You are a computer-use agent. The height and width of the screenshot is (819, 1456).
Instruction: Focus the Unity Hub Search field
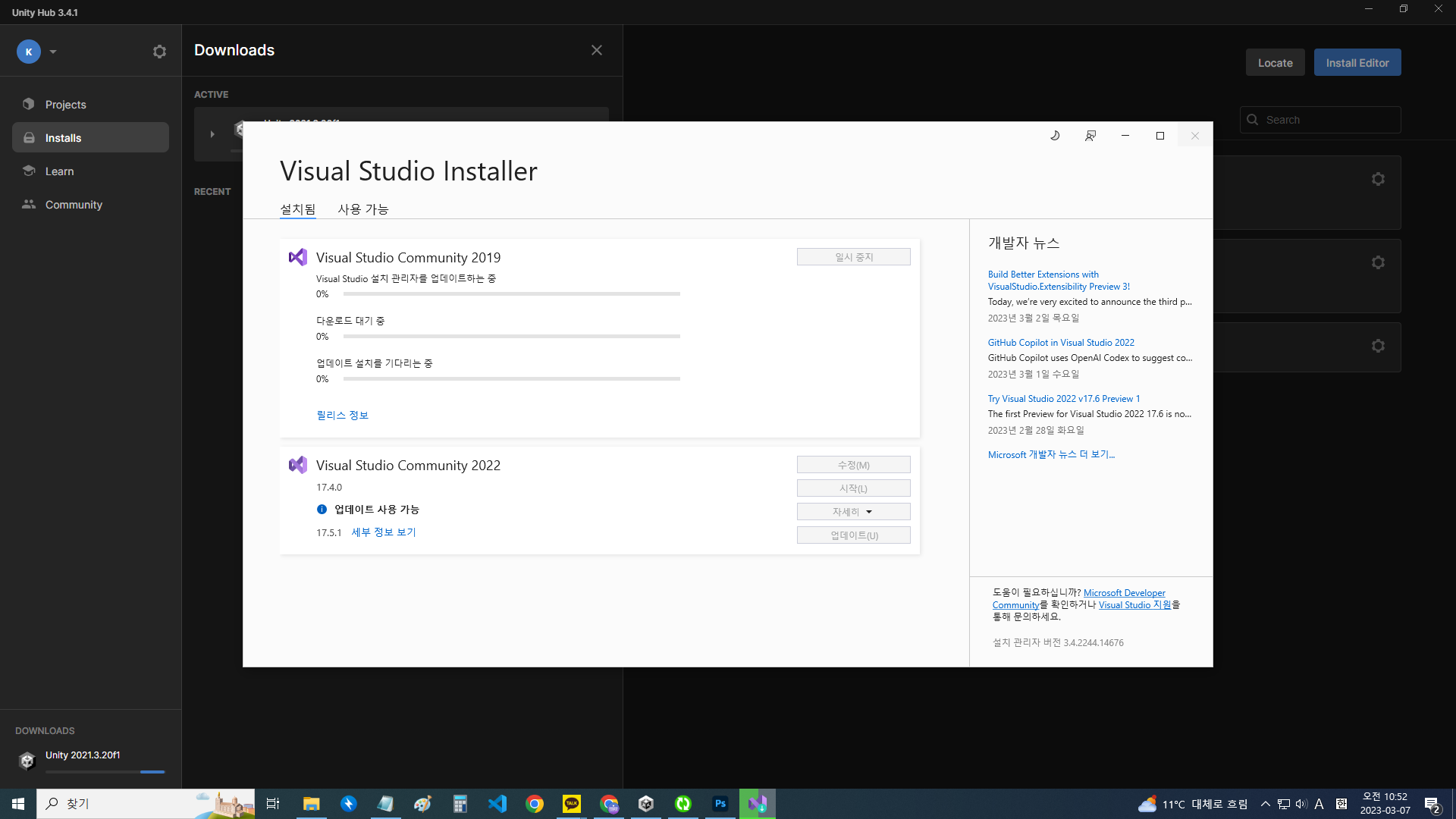(1320, 120)
